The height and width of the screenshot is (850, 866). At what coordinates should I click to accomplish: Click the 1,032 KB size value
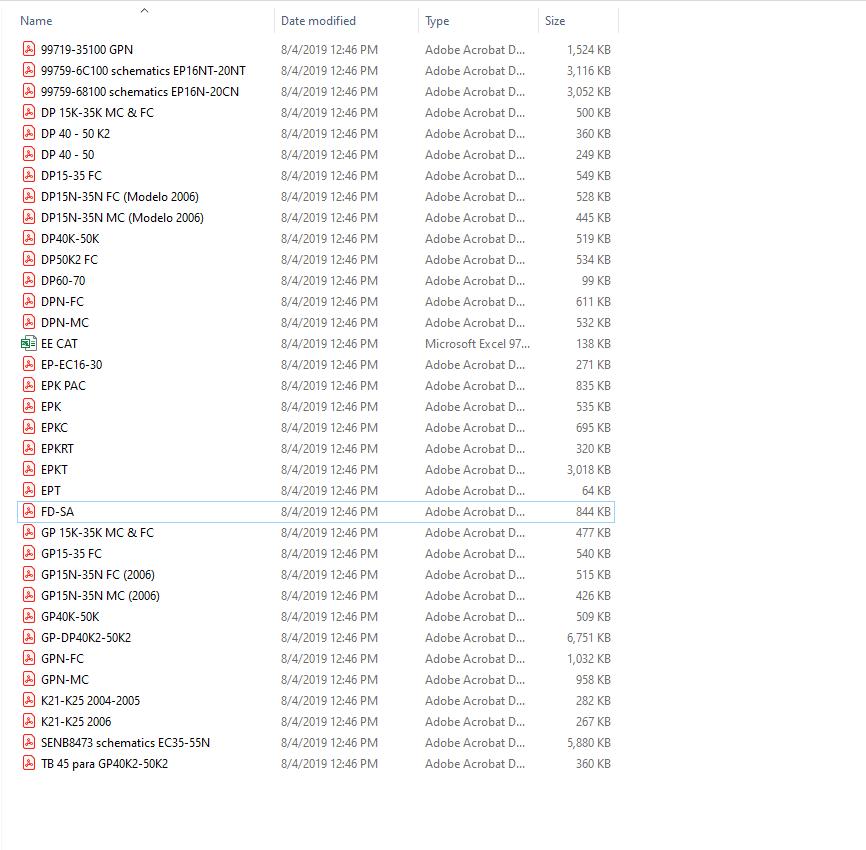[588, 658]
